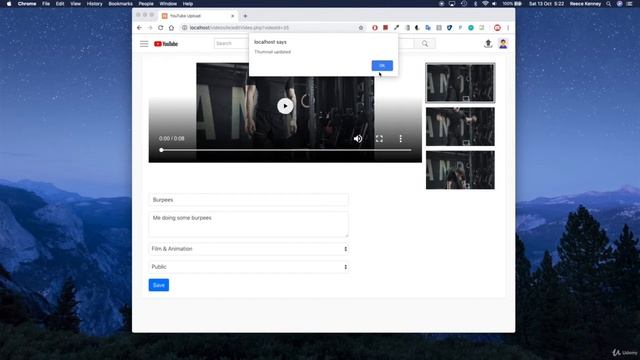This screenshot has width=640, height=360.
Task: Select the first video thumbnail
Action: (460, 83)
